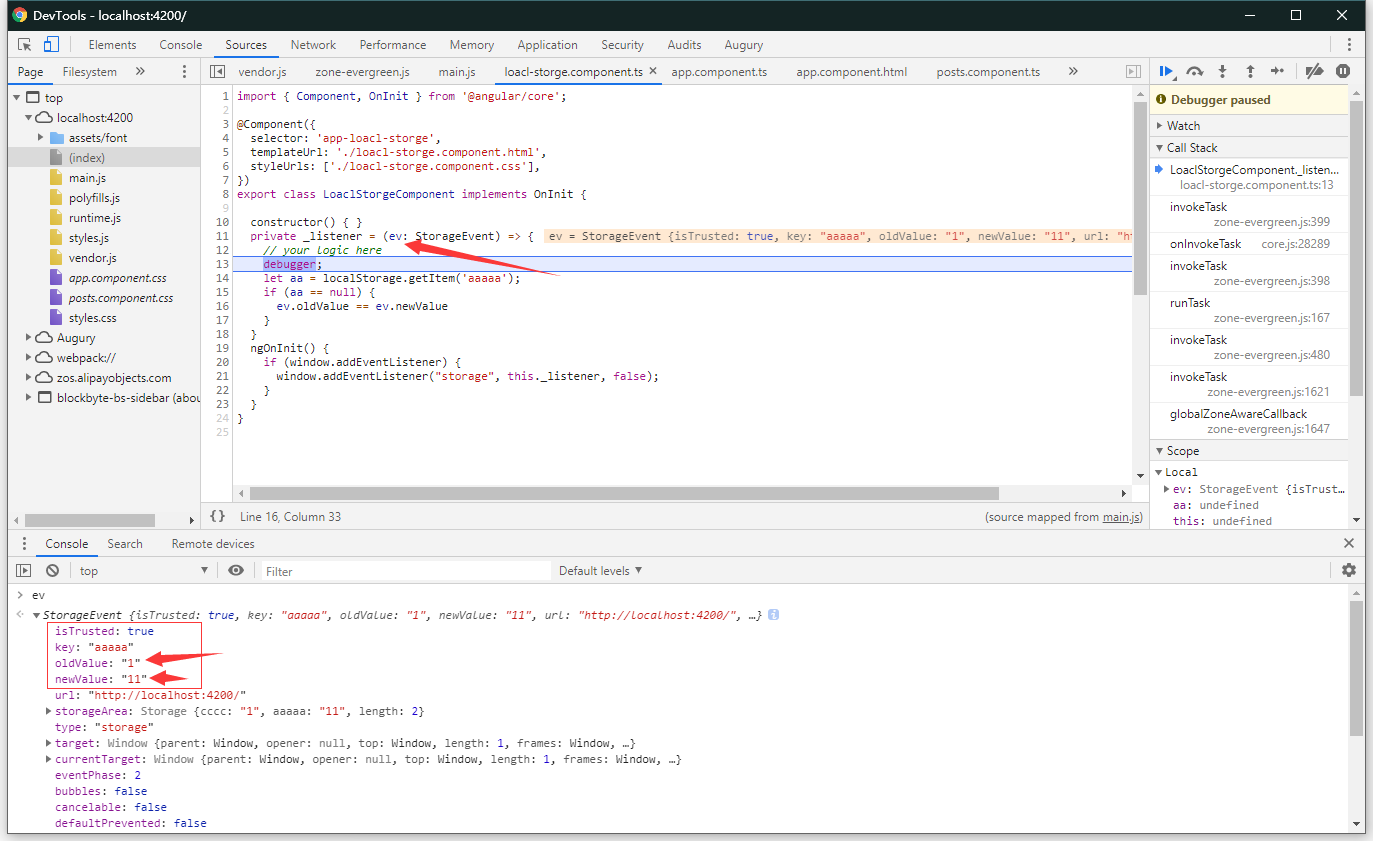This screenshot has width=1373, height=841.
Task: Close the loacl-storge.component.ts tab
Action: click(653, 71)
